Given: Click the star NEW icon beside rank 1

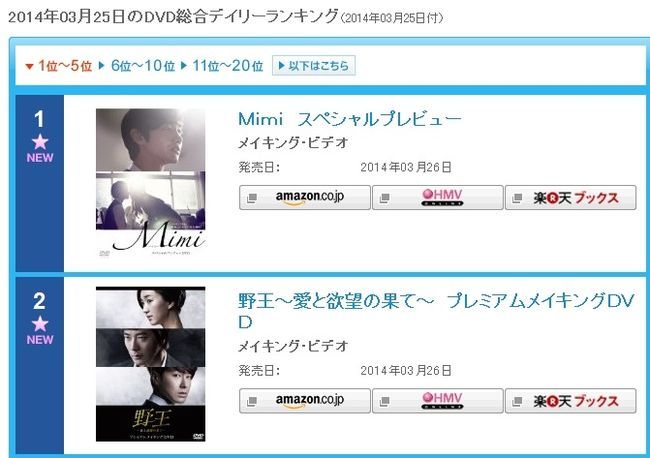Looking at the screenshot, I should click(40, 149).
